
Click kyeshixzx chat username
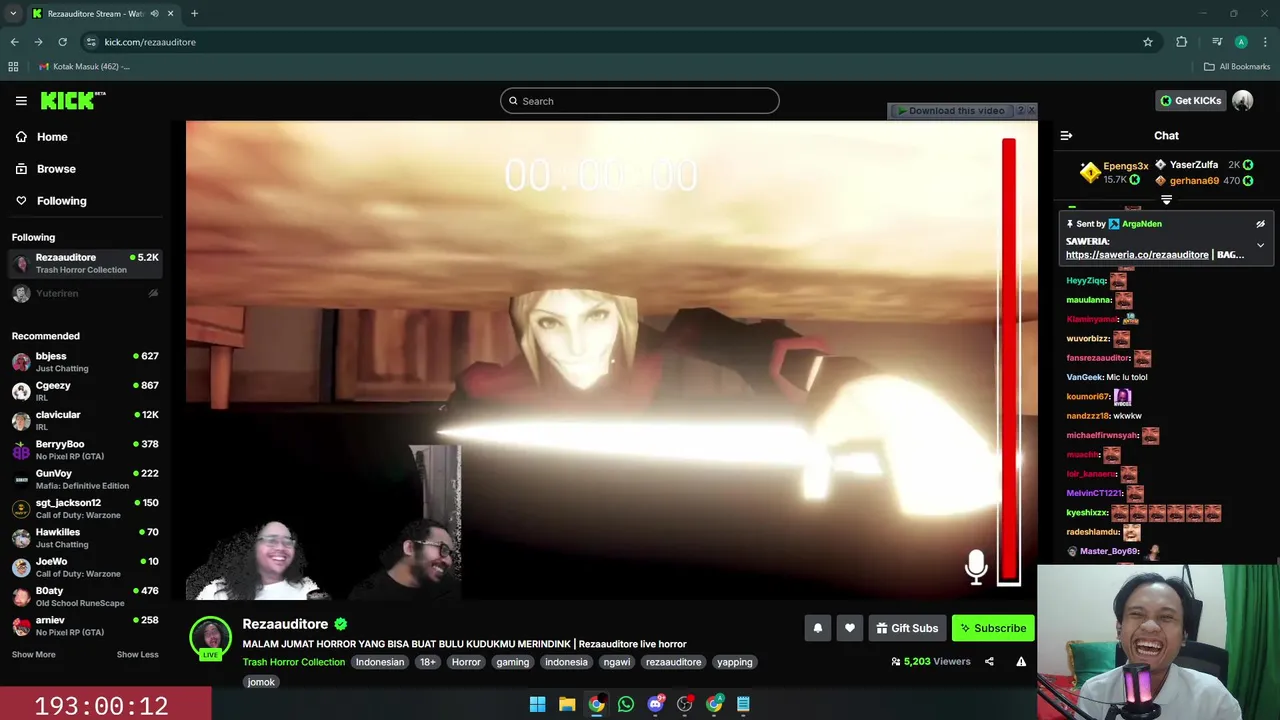point(1087,513)
